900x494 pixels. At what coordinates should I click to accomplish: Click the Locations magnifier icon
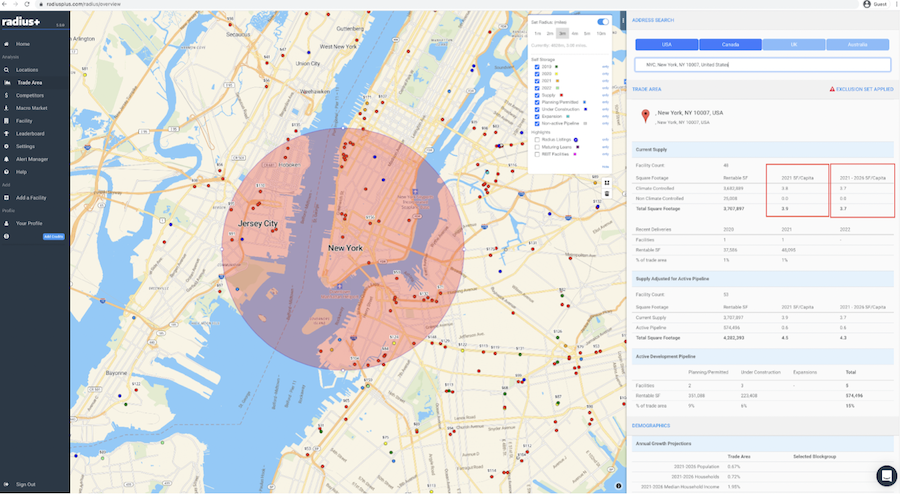(6, 69)
